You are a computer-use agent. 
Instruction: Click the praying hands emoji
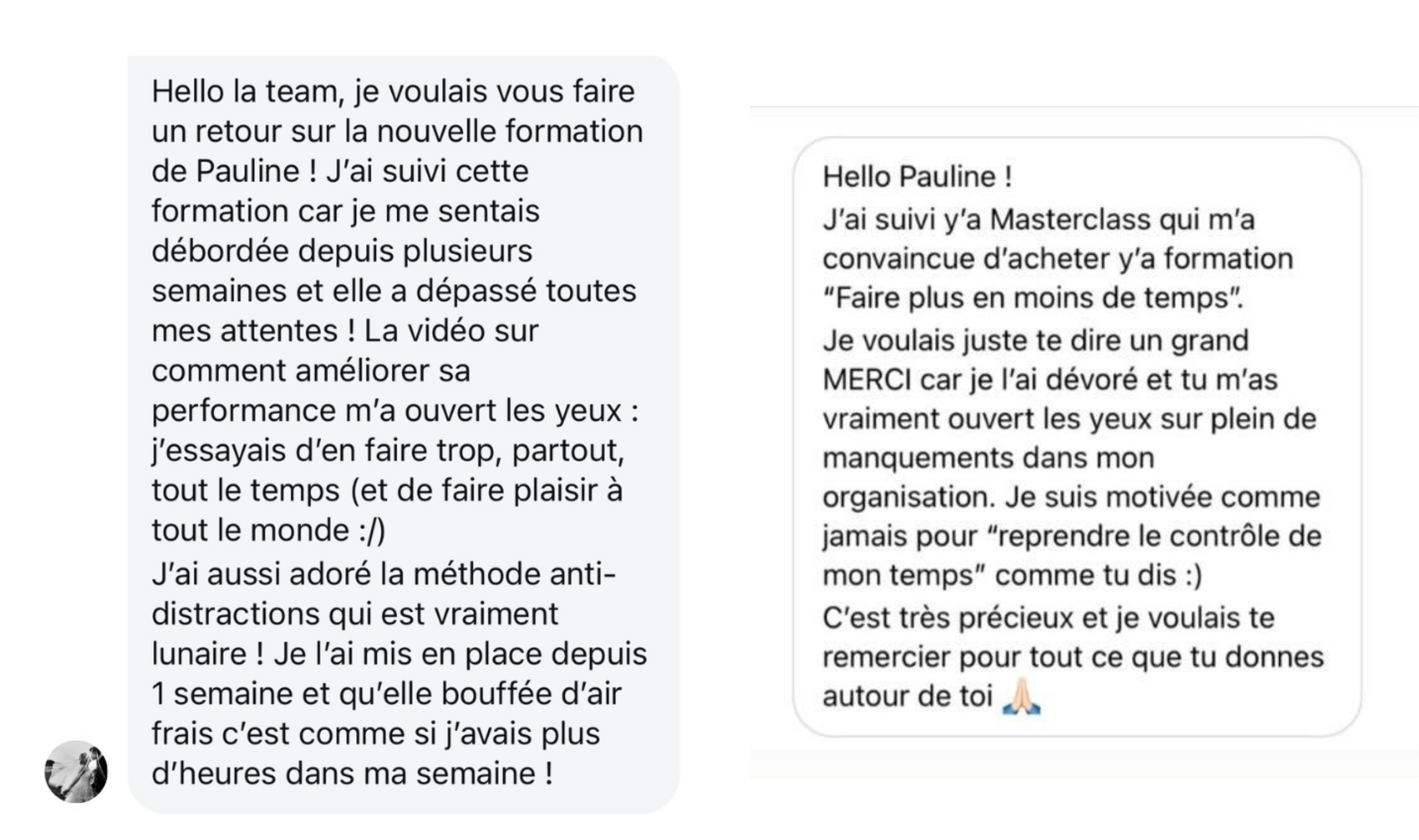coord(1021,695)
